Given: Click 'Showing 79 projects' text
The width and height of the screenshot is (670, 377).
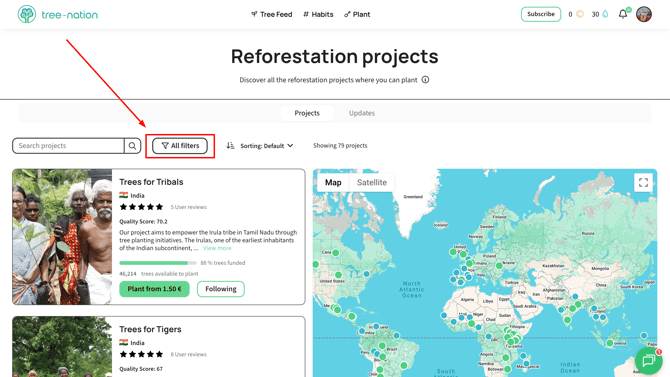Looking at the screenshot, I should (340, 146).
